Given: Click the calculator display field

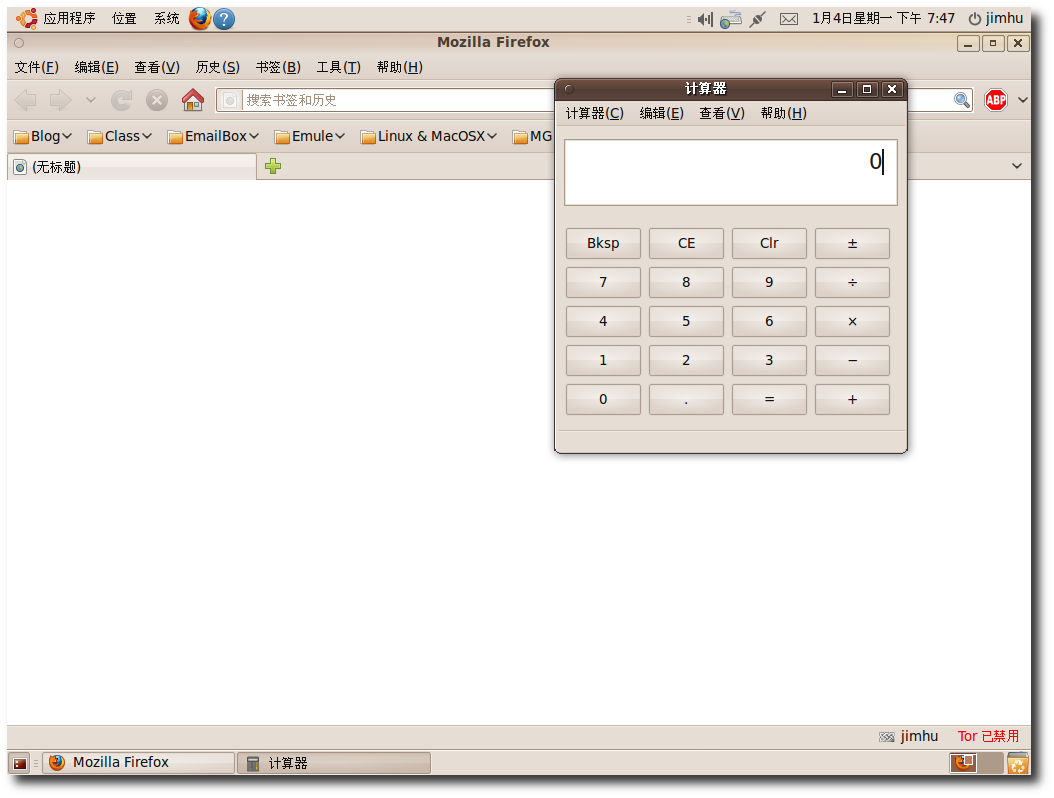Looking at the screenshot, I should pos(731,172).
